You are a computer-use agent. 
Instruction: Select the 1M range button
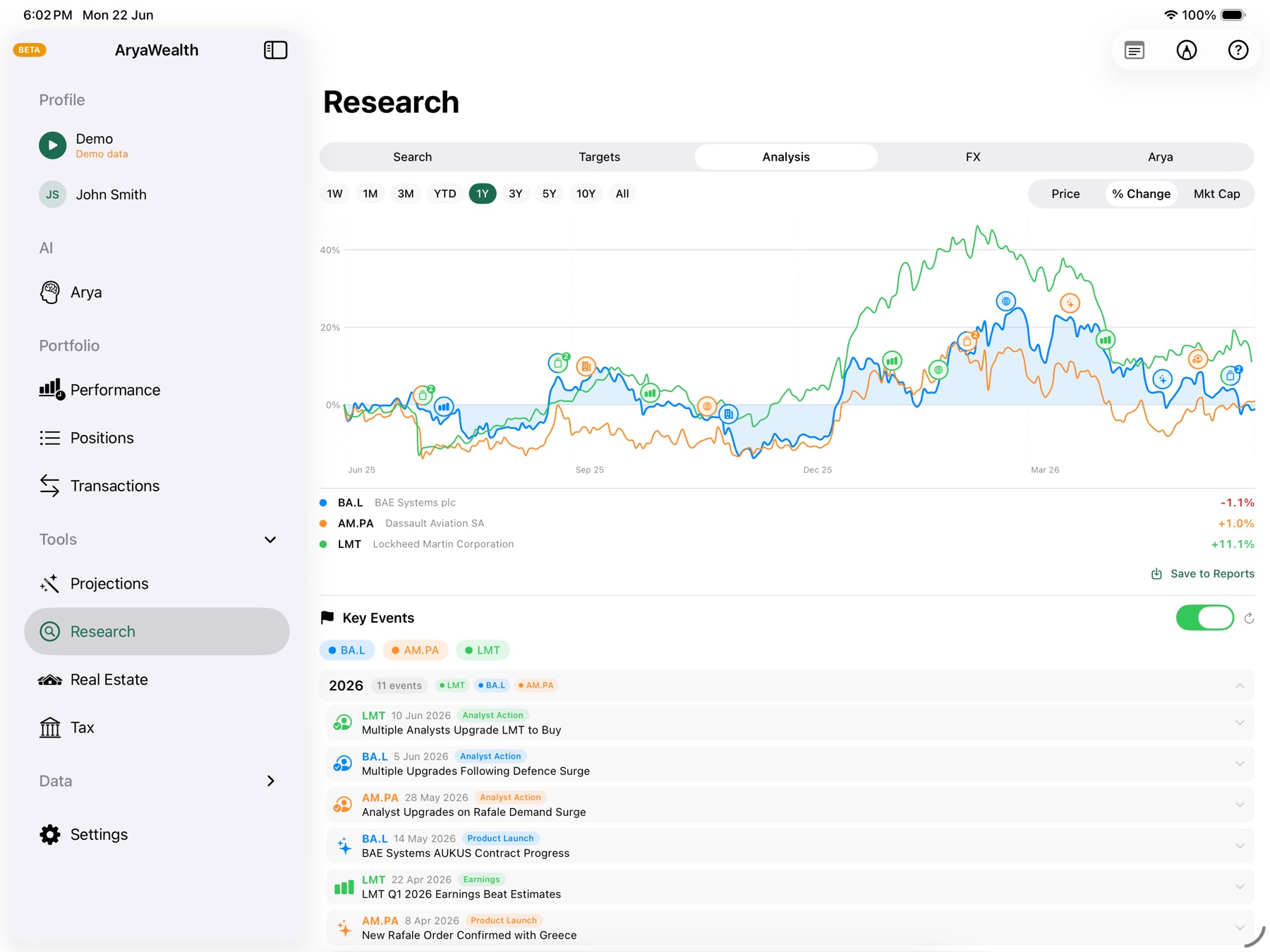pos(370,194)
